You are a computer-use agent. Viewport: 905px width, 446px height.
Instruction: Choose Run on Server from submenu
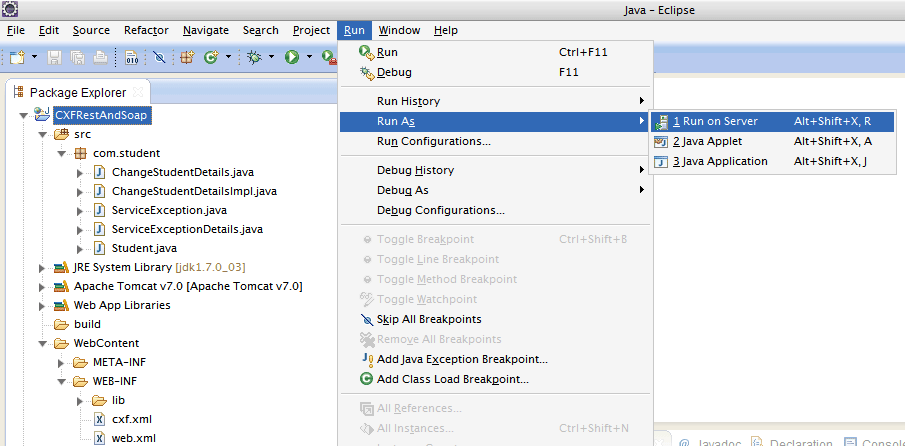click(715, 121)
